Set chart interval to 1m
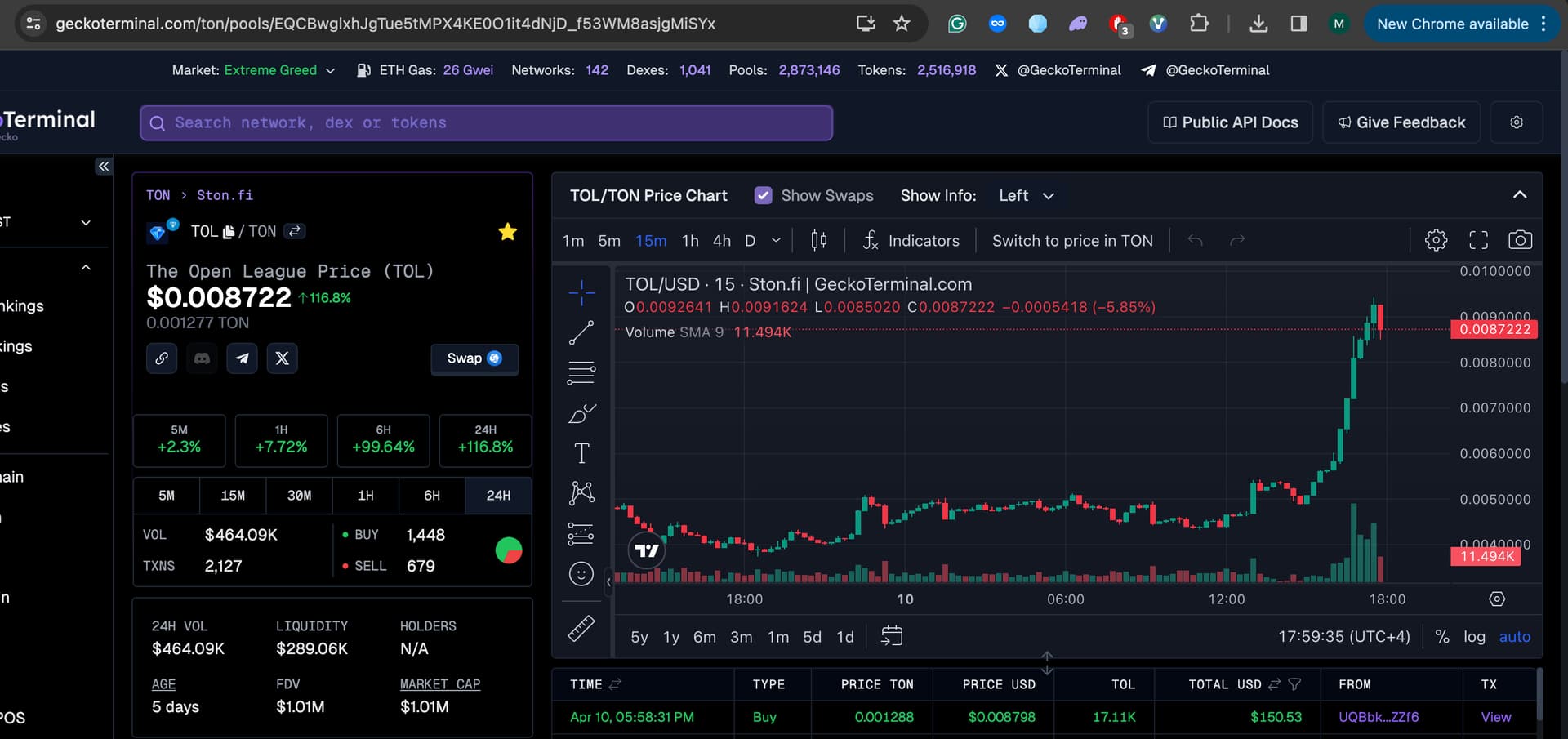 [573, 240]
